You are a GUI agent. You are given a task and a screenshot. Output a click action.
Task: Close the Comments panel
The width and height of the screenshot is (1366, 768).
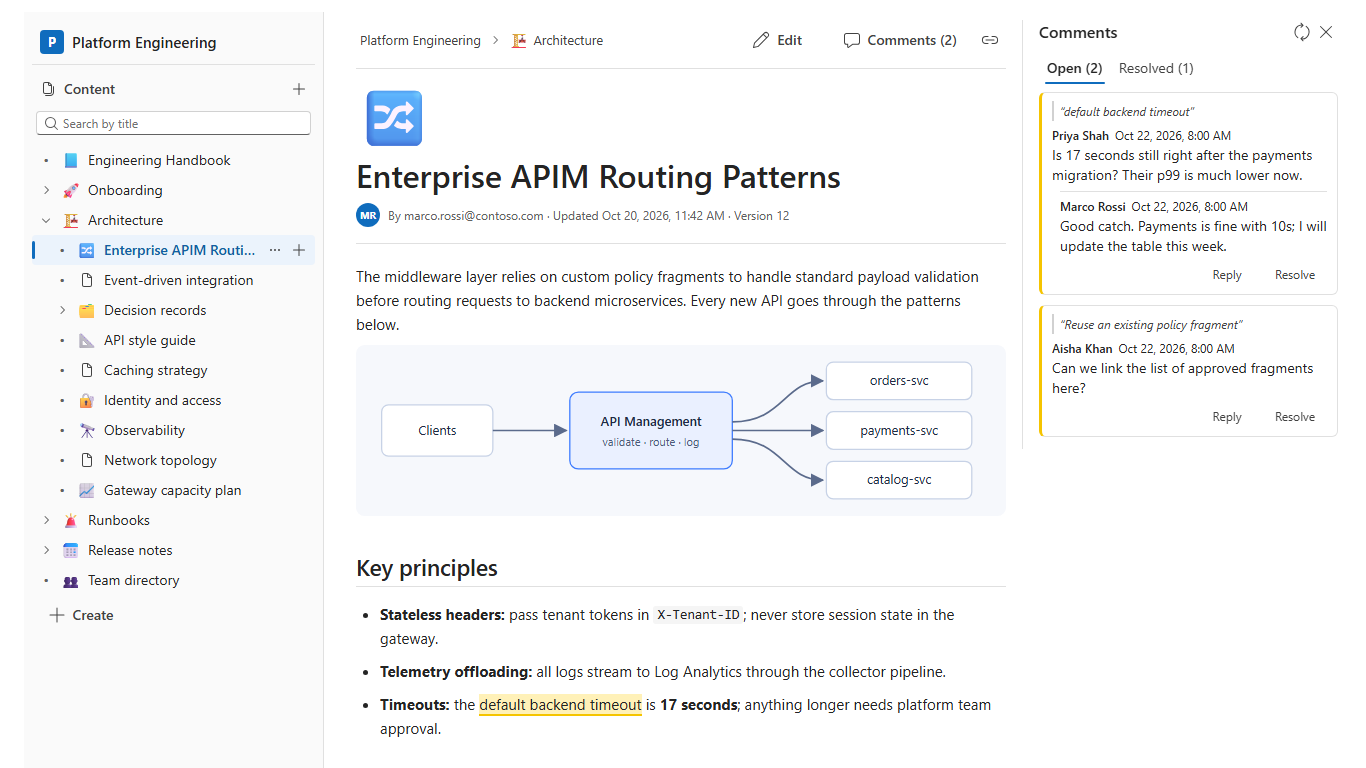point(1326,32)
